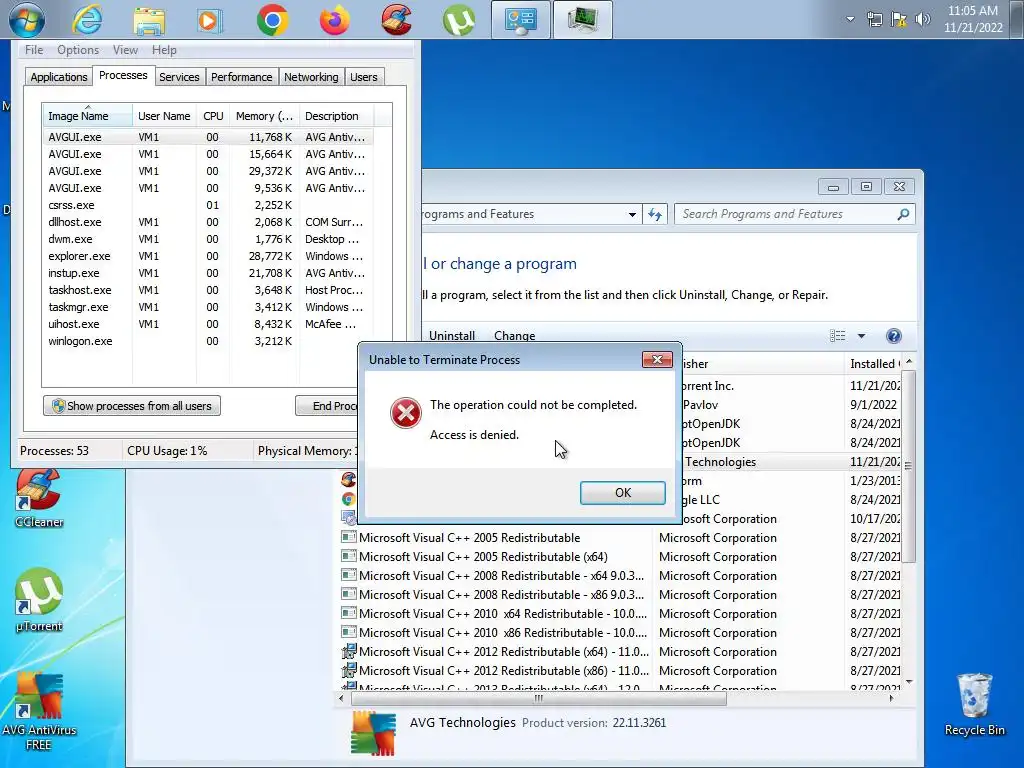The width and height of the screenshot is (1024, 768).
Task: Select the explorer.exe process row
Action: 208,256
